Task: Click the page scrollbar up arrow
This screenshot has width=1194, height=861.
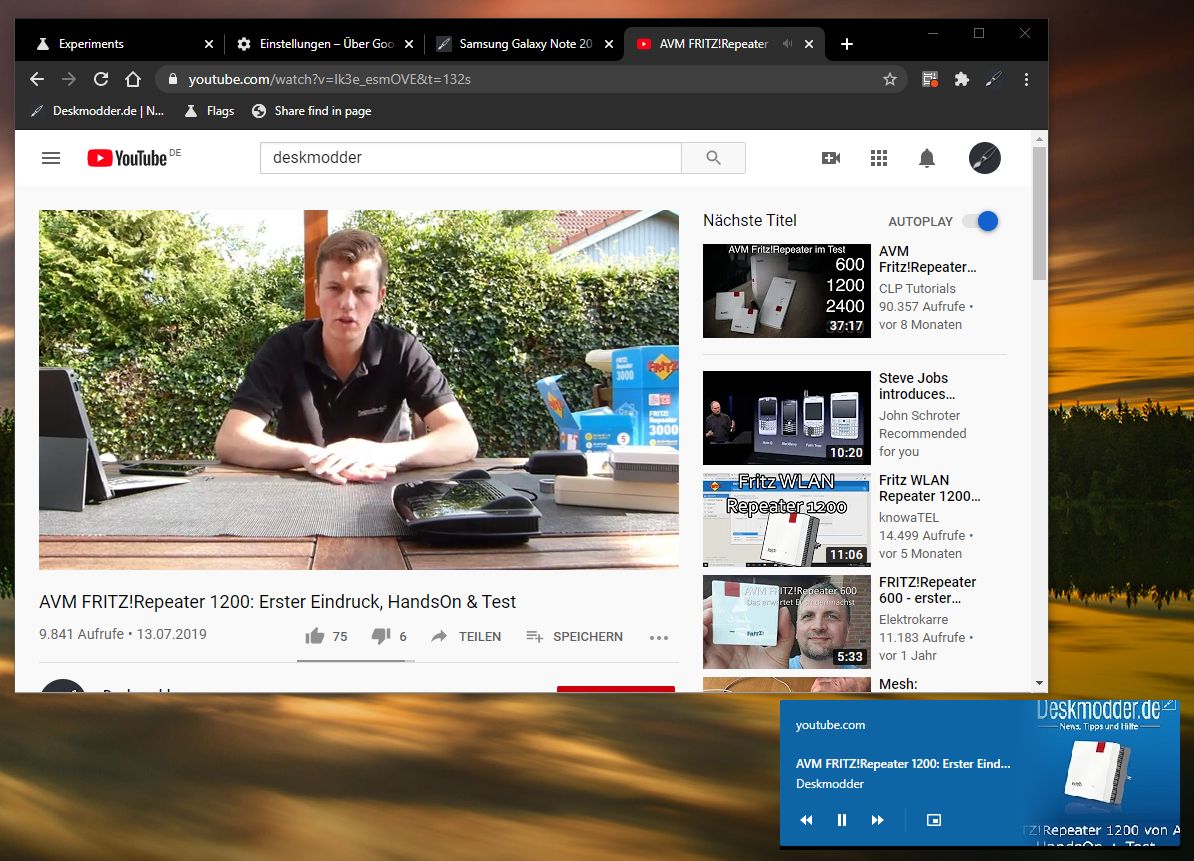Action: [x=1039, y=139]
